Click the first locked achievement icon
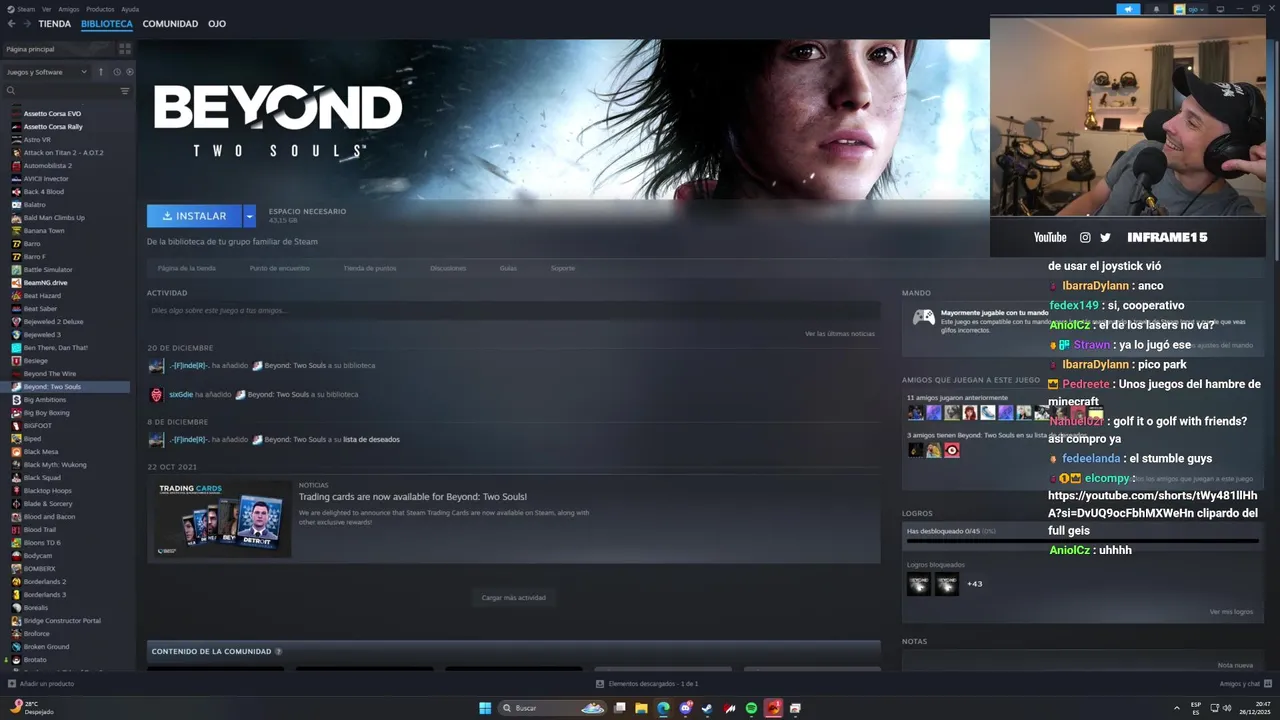This screenshot has width=1280, height=720. pos(918,584)
